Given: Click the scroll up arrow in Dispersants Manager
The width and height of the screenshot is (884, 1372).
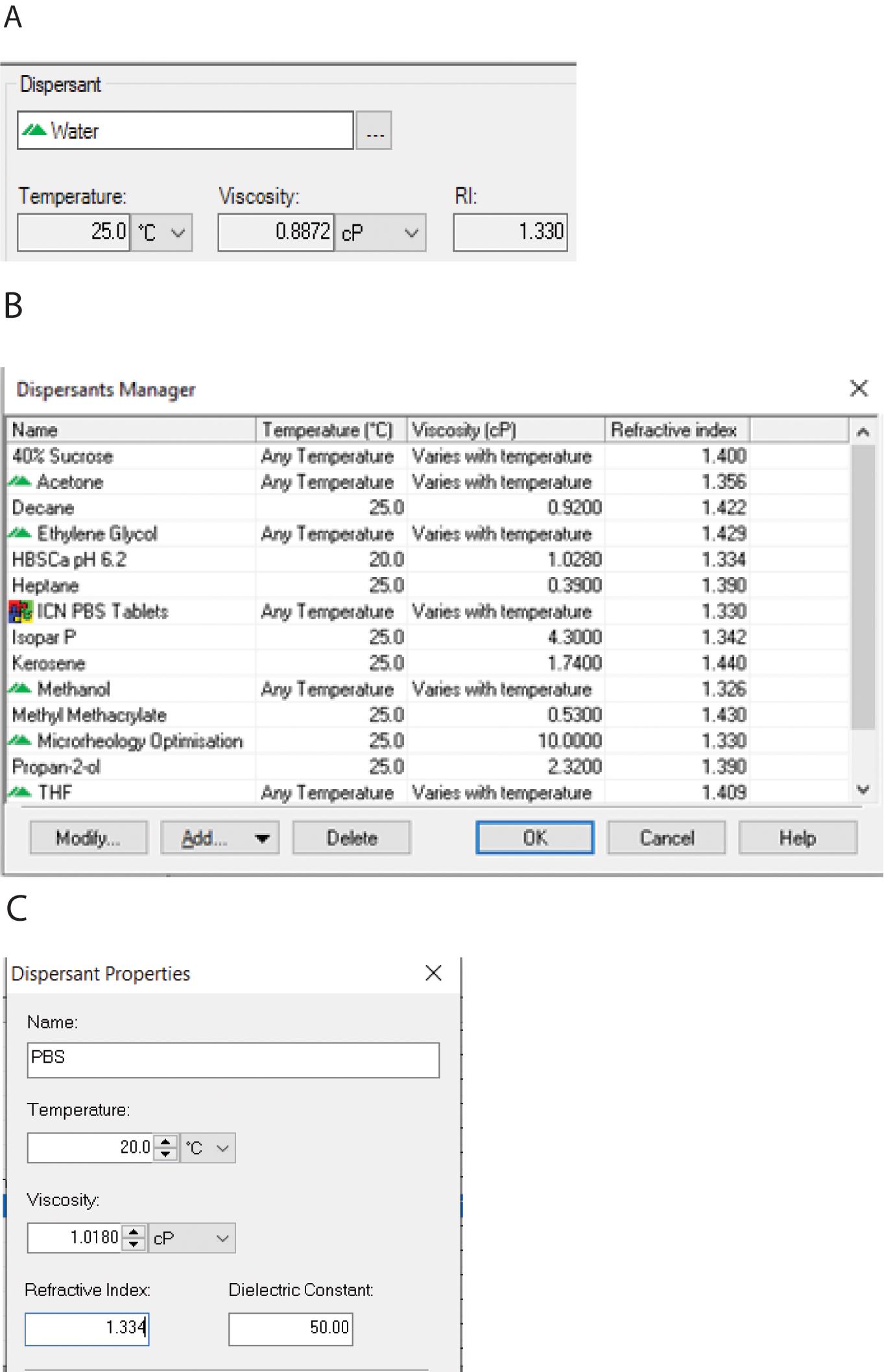Looking at the screenshot, I should tap(863, 431).
